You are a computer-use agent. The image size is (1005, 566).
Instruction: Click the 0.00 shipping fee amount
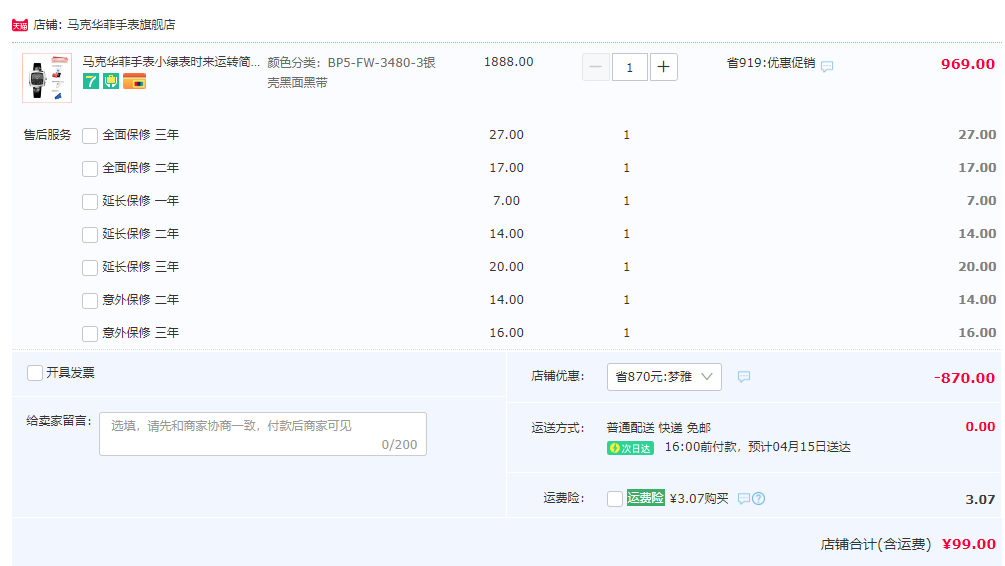[x=980, y=426]
